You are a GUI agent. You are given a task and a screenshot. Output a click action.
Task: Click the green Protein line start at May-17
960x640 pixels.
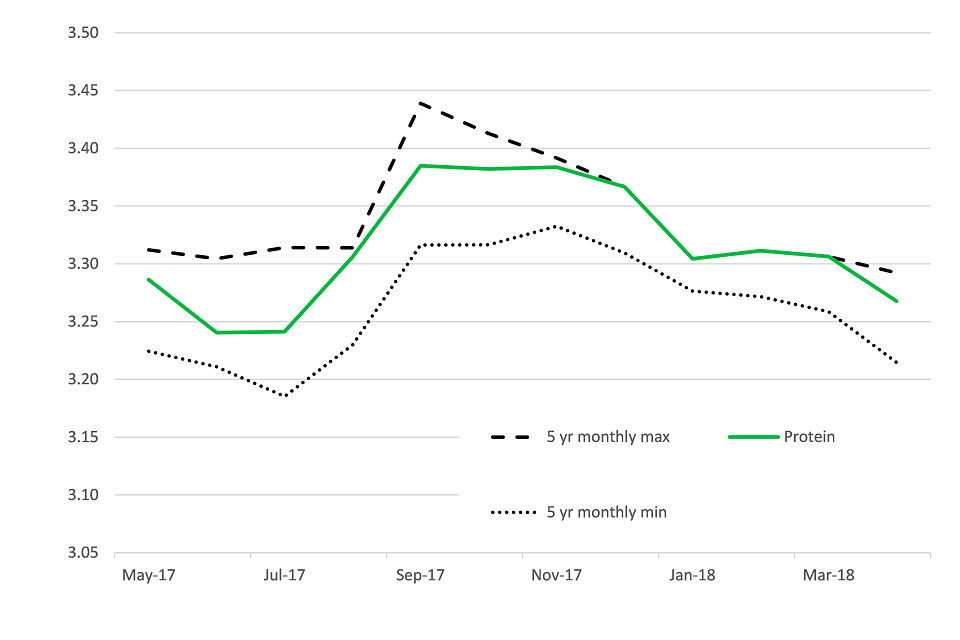click(148, 279)
